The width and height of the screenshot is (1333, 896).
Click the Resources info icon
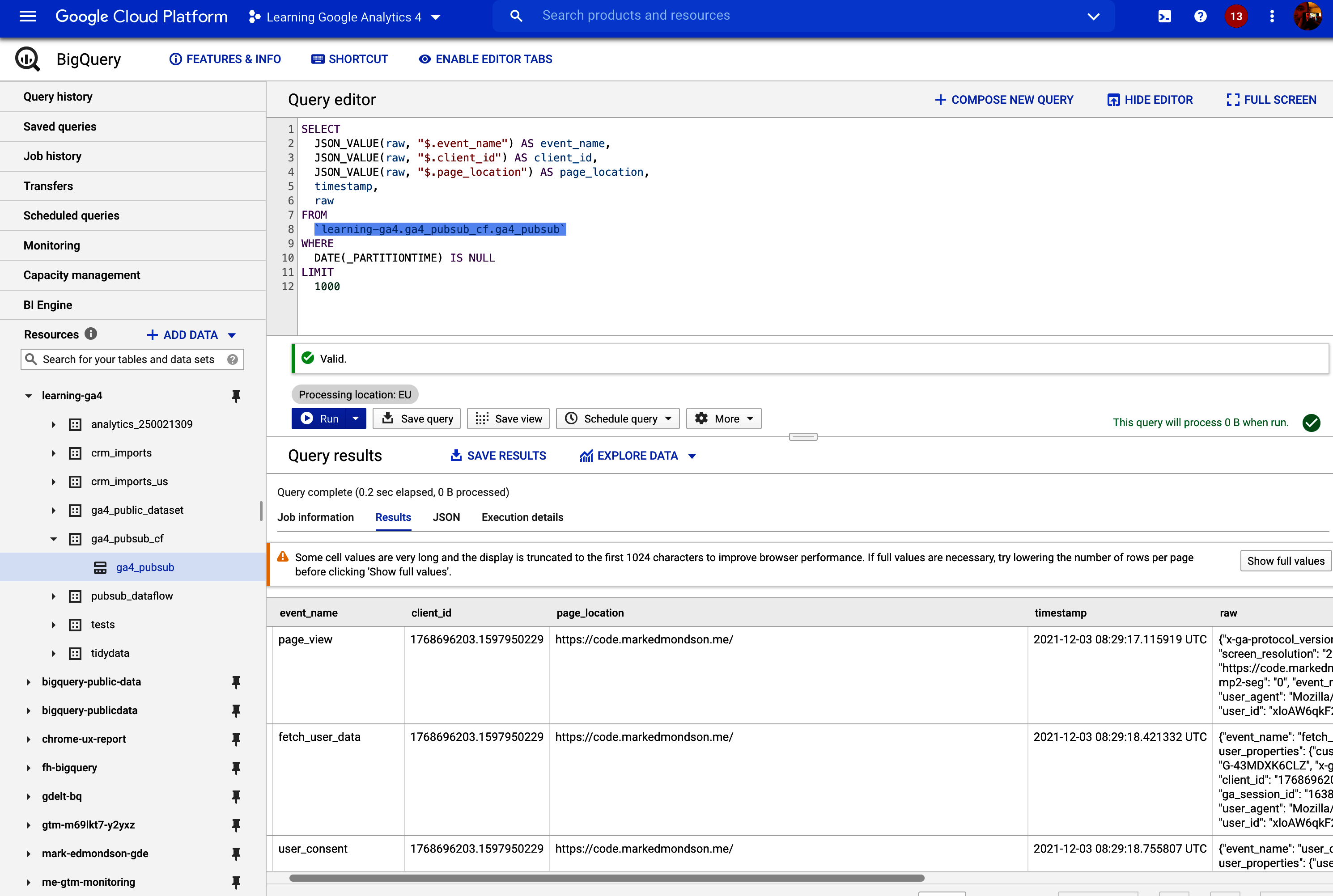pos(91,334)
